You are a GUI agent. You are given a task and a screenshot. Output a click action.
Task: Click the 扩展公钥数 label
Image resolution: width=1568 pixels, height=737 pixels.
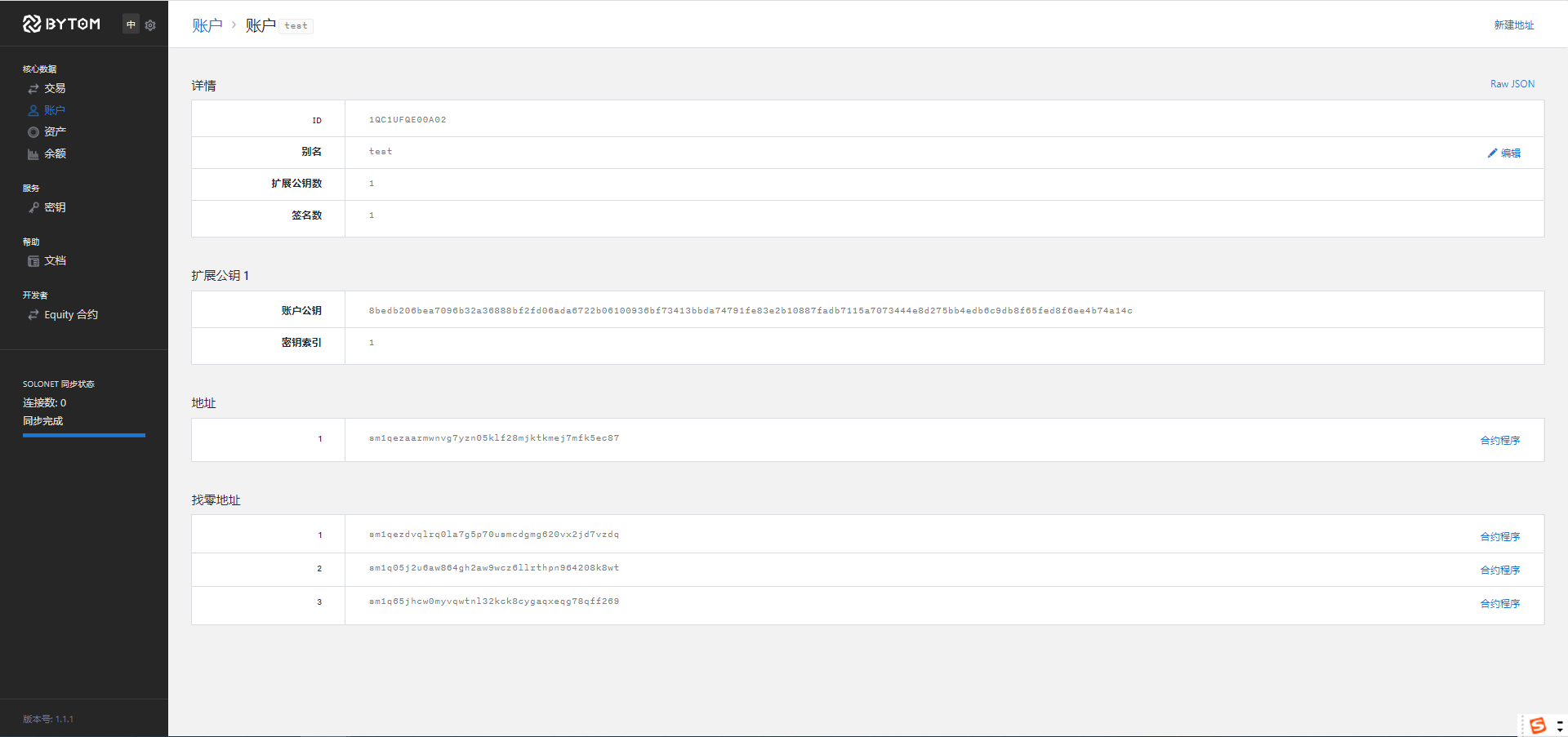click(296, 184)
